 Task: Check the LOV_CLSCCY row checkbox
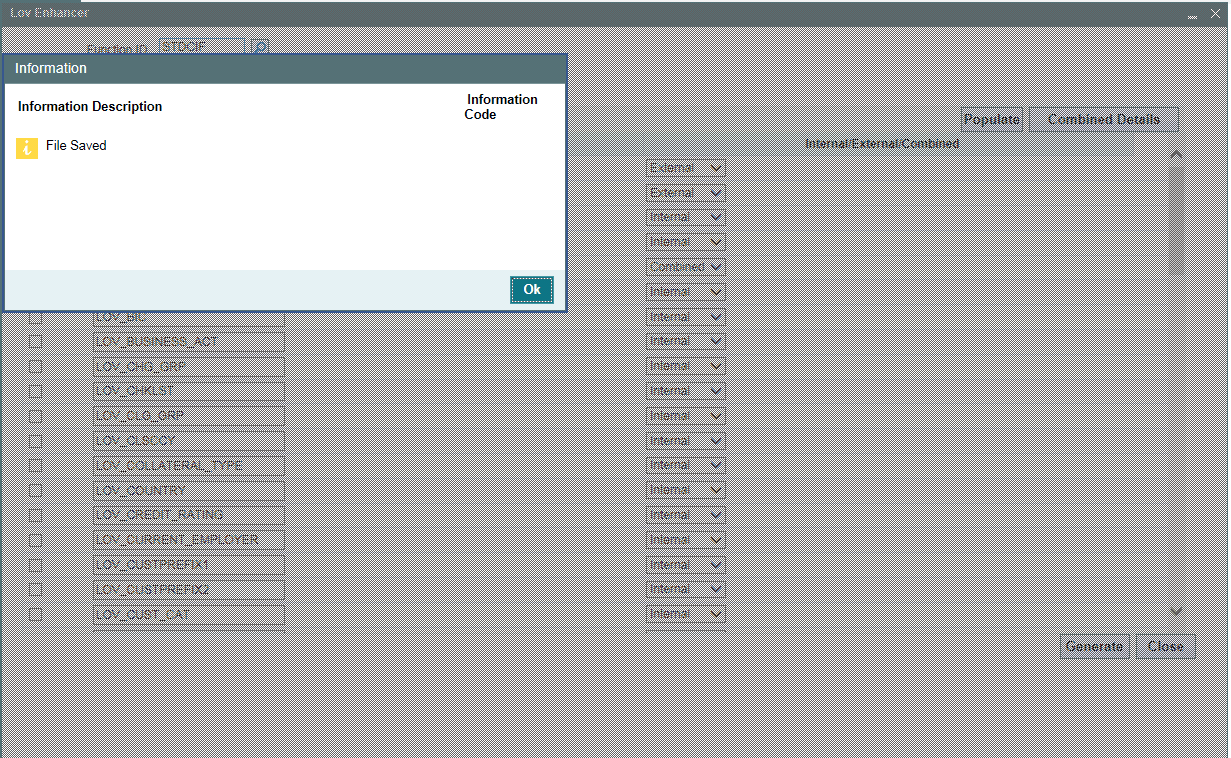tap(35, 440)
